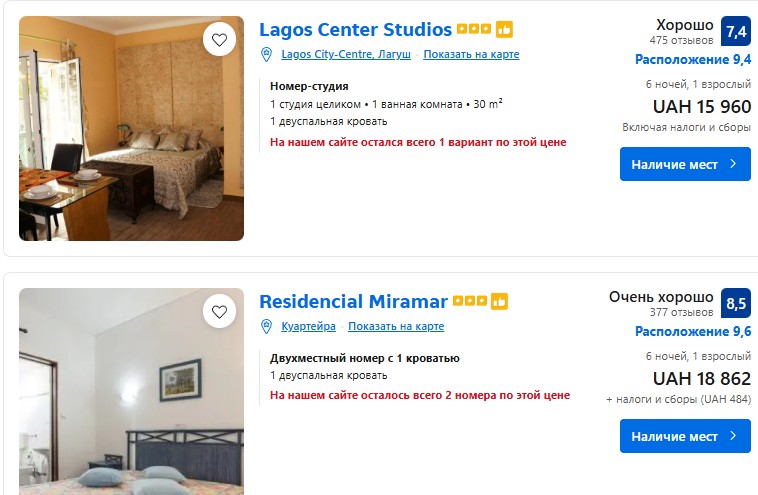
Task: Click the three-star rating of Lagos Center Studios
Action: pyautogui.click(x=474, y=30)
